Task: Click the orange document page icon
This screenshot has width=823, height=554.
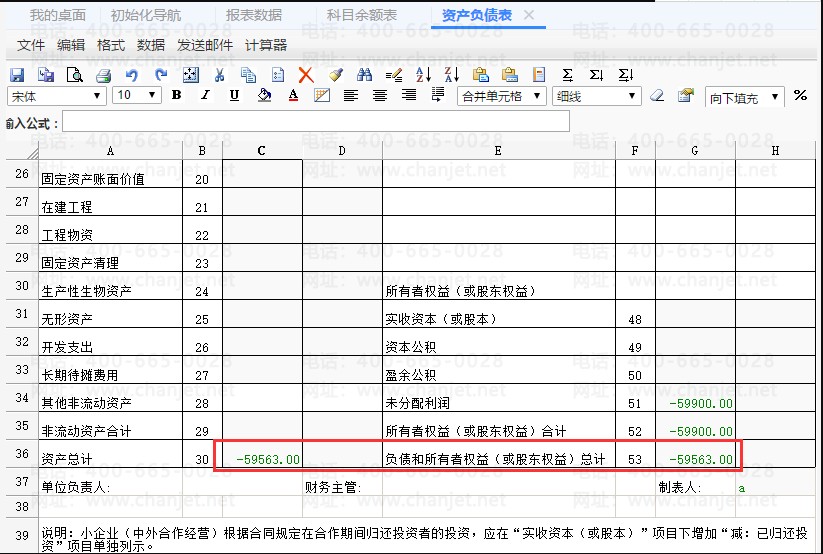Action: pyautogui.click(x=539, y=75)
